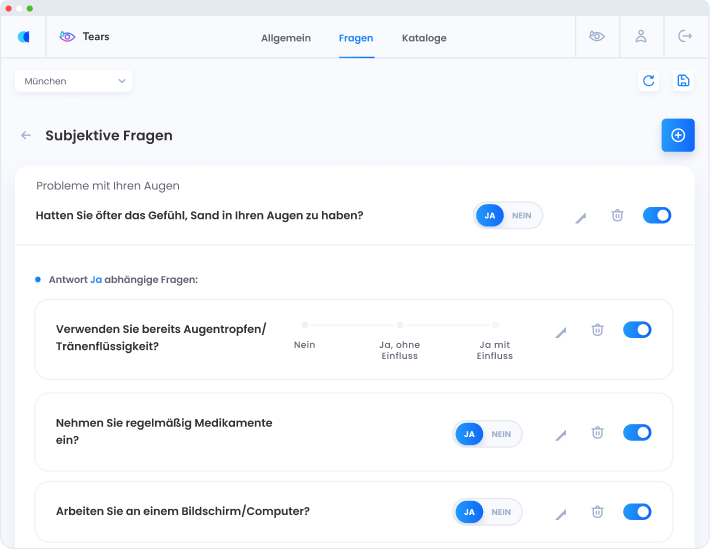Select NEIN for the Medikamente question
Image resolution: width=711 pixels, height=549 pixels.
pos(501,434)
